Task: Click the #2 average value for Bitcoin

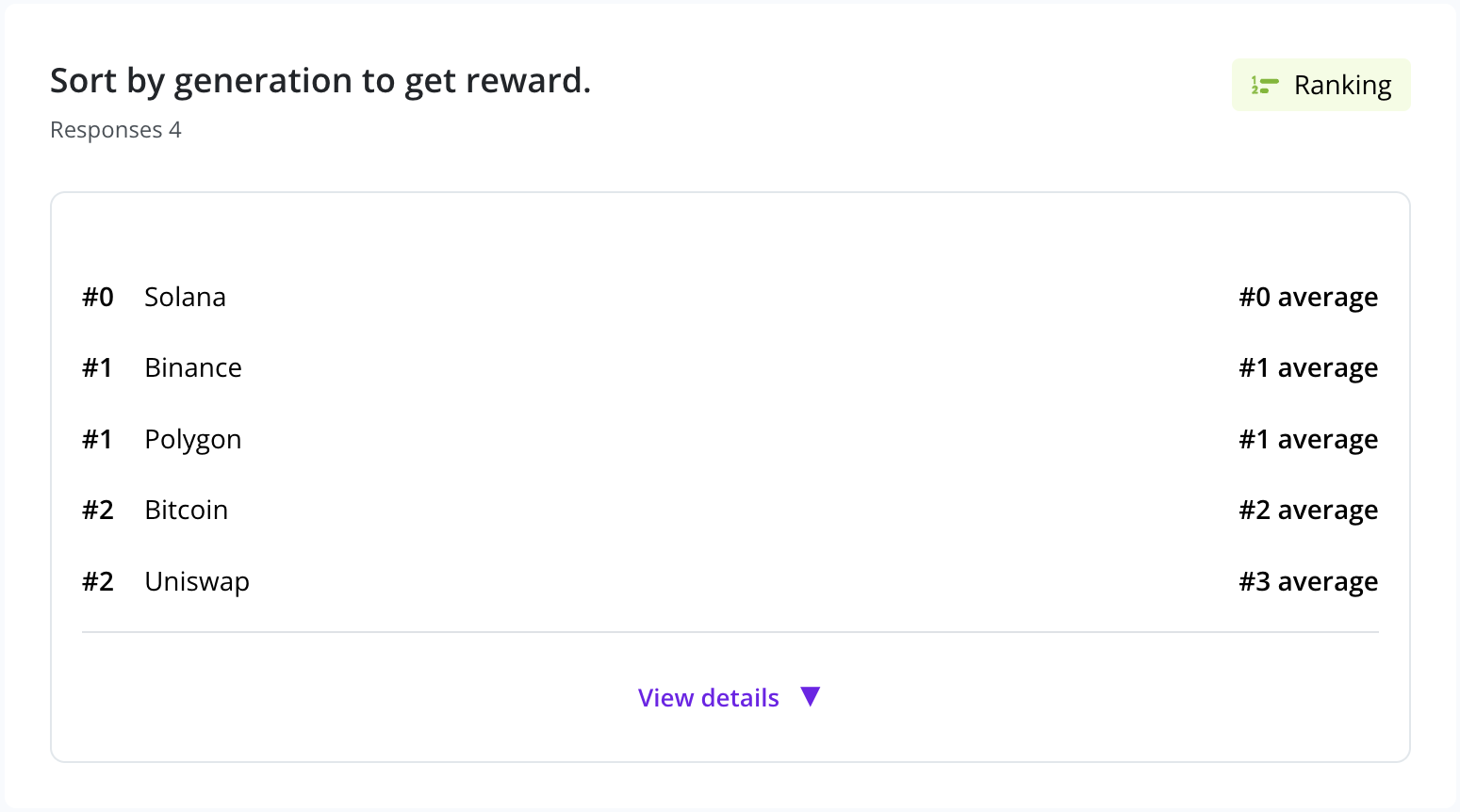Action: coord(1308,511)
